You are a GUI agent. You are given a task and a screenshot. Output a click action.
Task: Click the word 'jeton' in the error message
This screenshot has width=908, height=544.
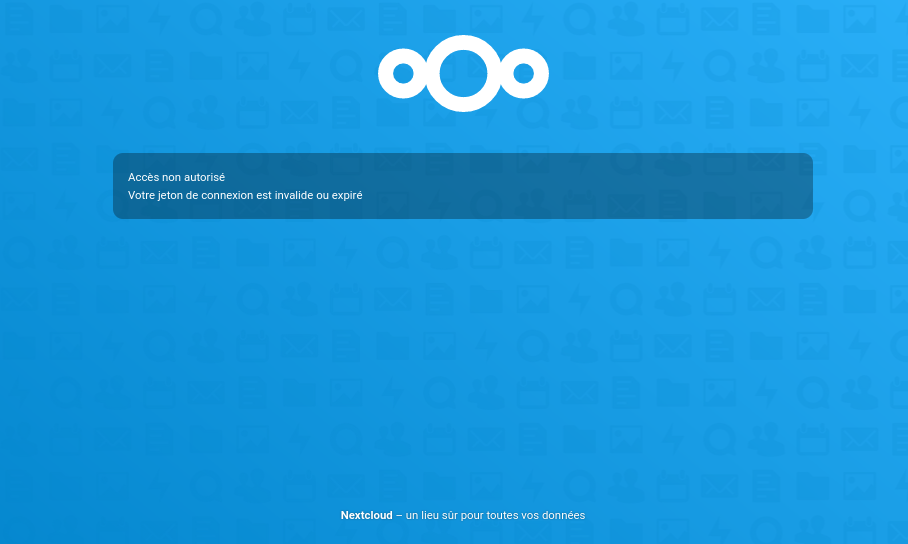pyautogui.click(x=170, y=195)
